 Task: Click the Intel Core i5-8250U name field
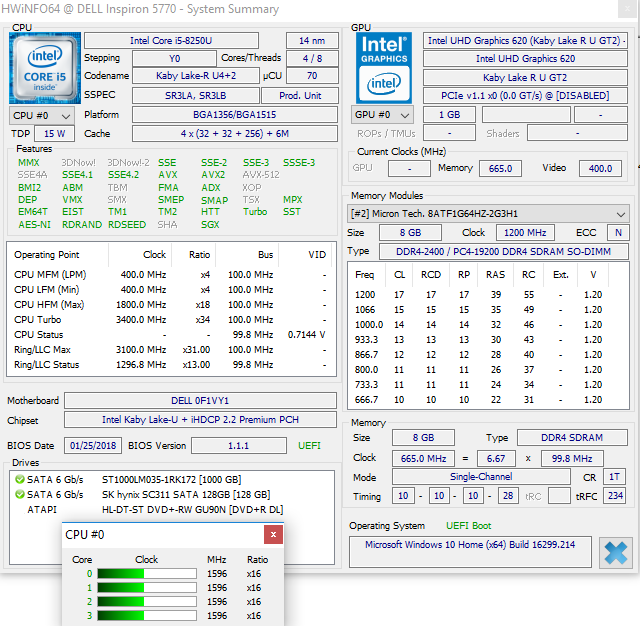coord(171,40)
